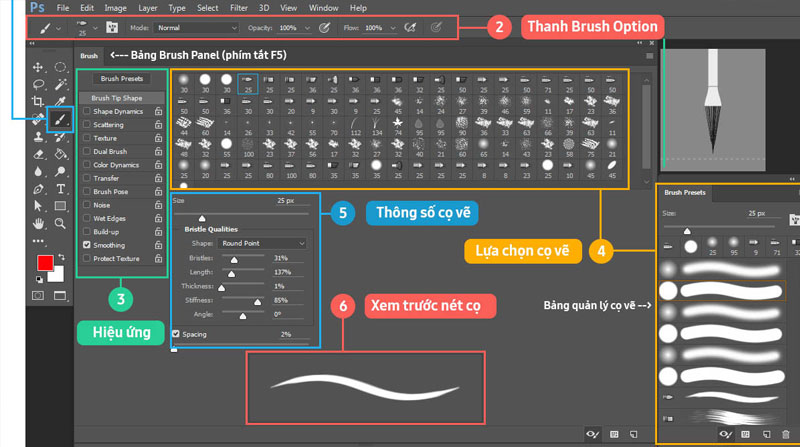Select the Move tool
The height and width of the screenshot is (447, 800).
[x=38, y=67]
